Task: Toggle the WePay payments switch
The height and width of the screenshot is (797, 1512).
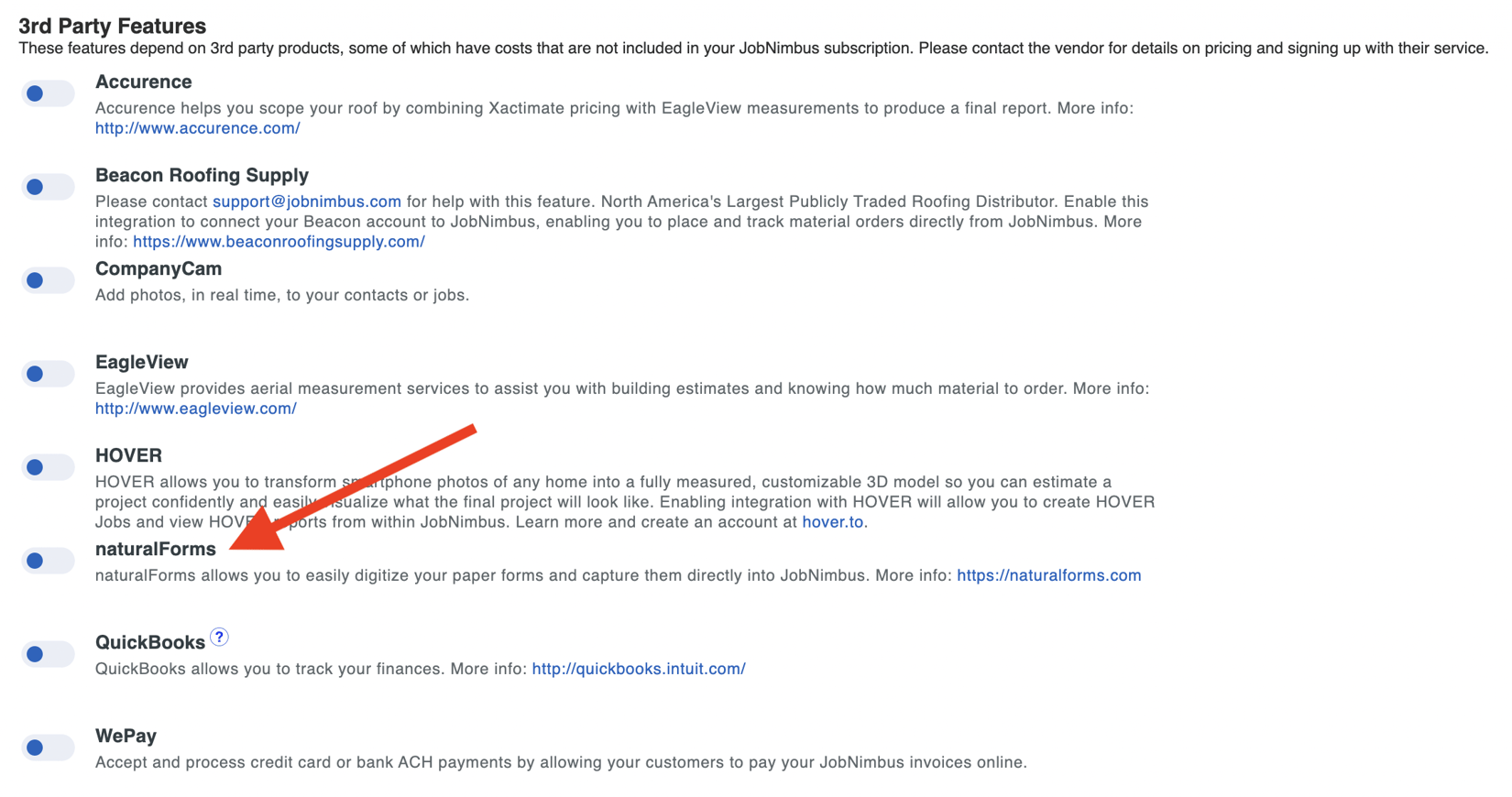Action: (48, 748)
